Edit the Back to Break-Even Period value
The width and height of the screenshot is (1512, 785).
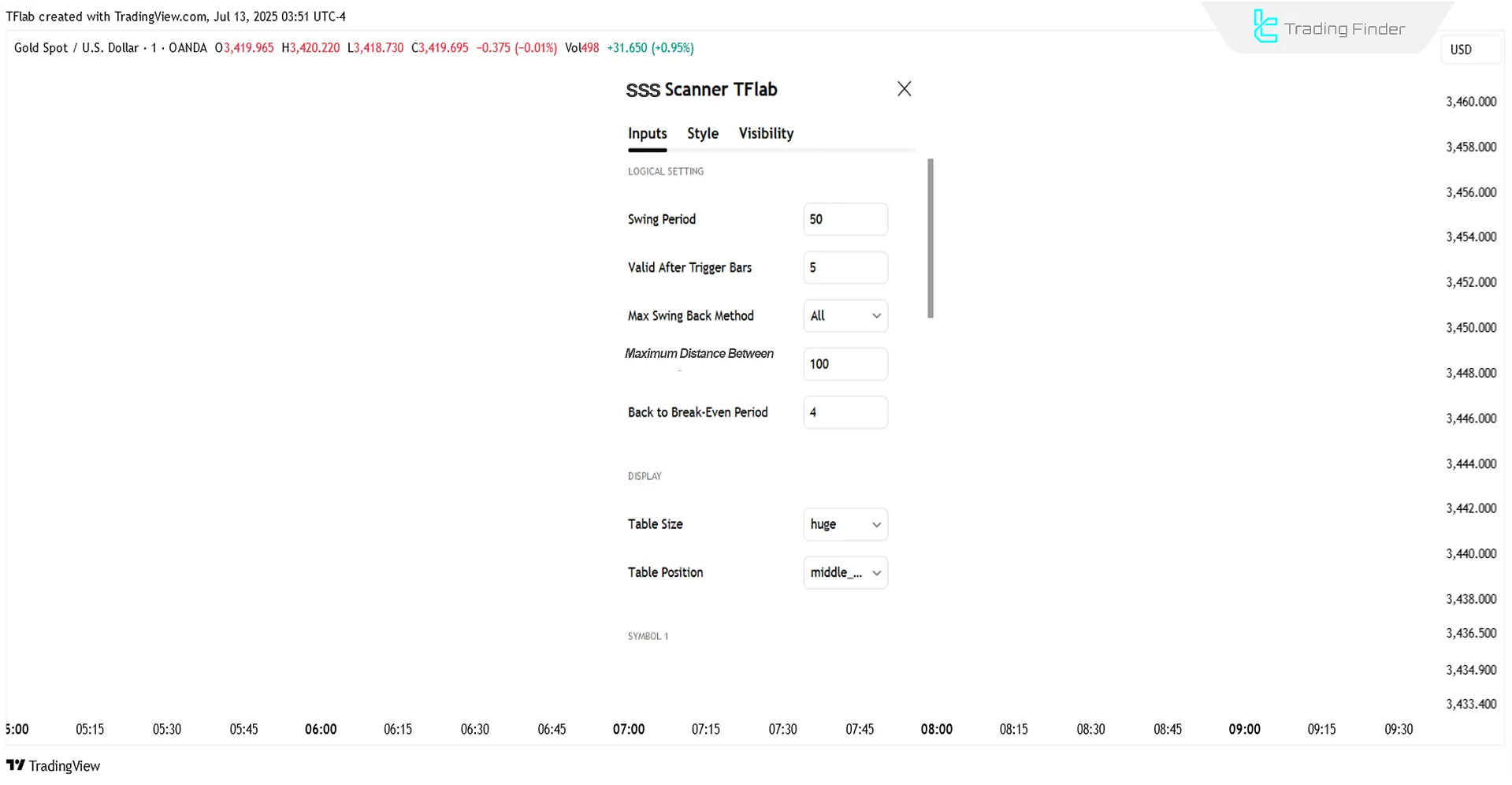click(845, 412)
